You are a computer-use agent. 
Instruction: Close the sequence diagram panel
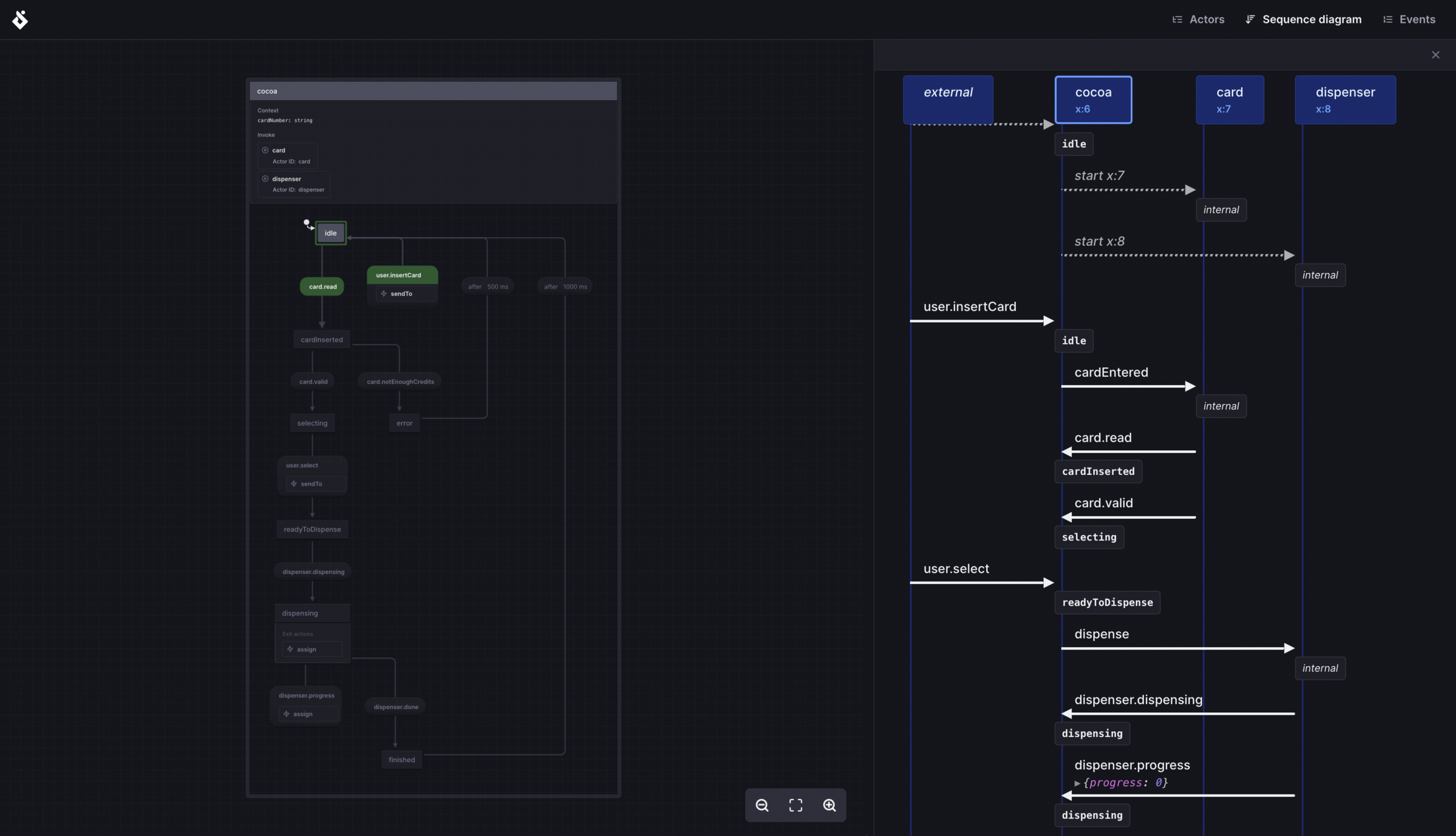(1436, 55)
